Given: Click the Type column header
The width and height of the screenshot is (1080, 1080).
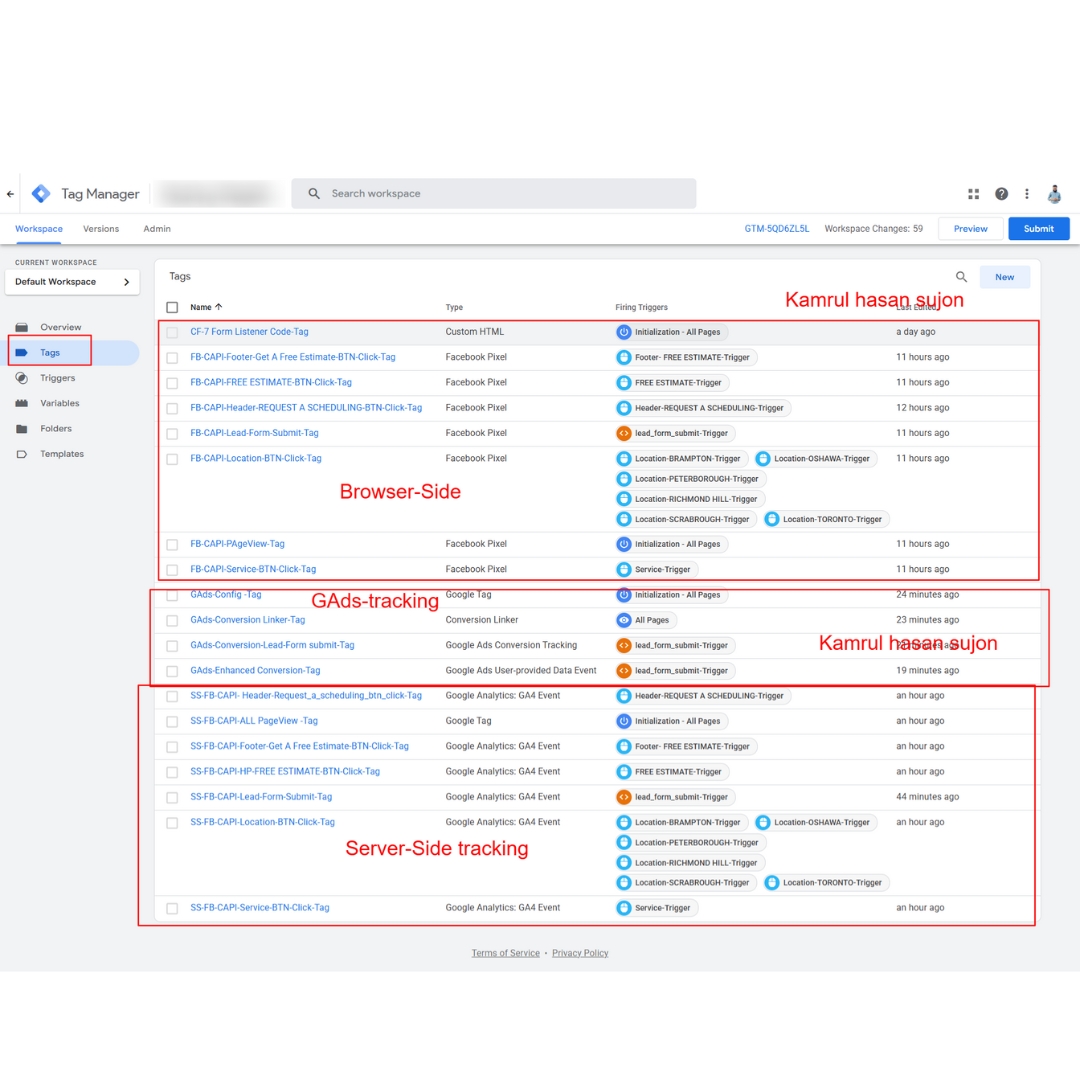Looking at the screenshot, I should click(454, 307).
